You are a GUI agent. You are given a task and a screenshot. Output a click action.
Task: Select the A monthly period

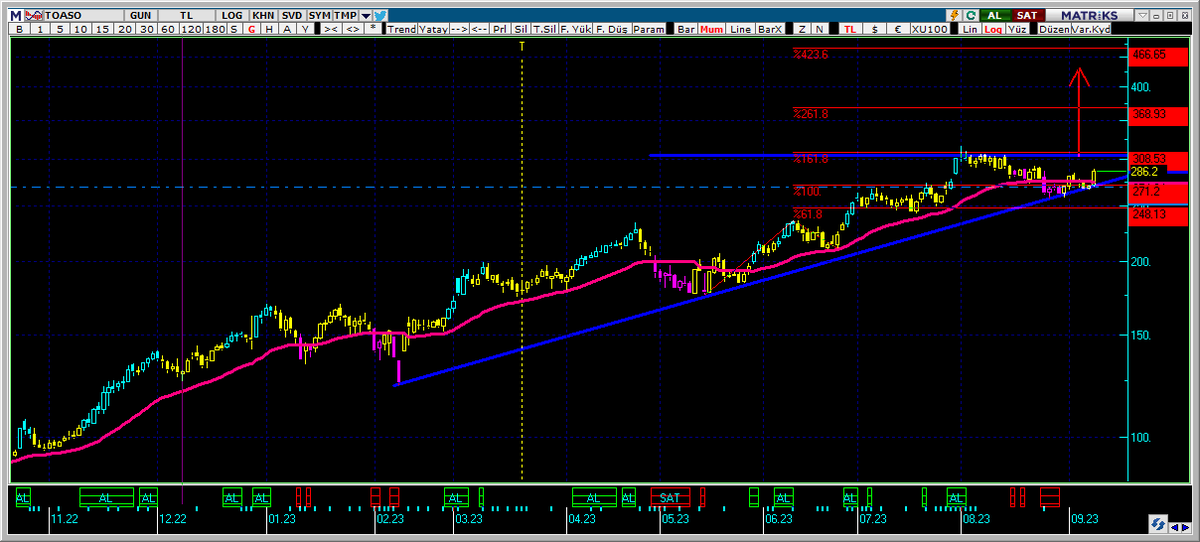pos(287,29)
